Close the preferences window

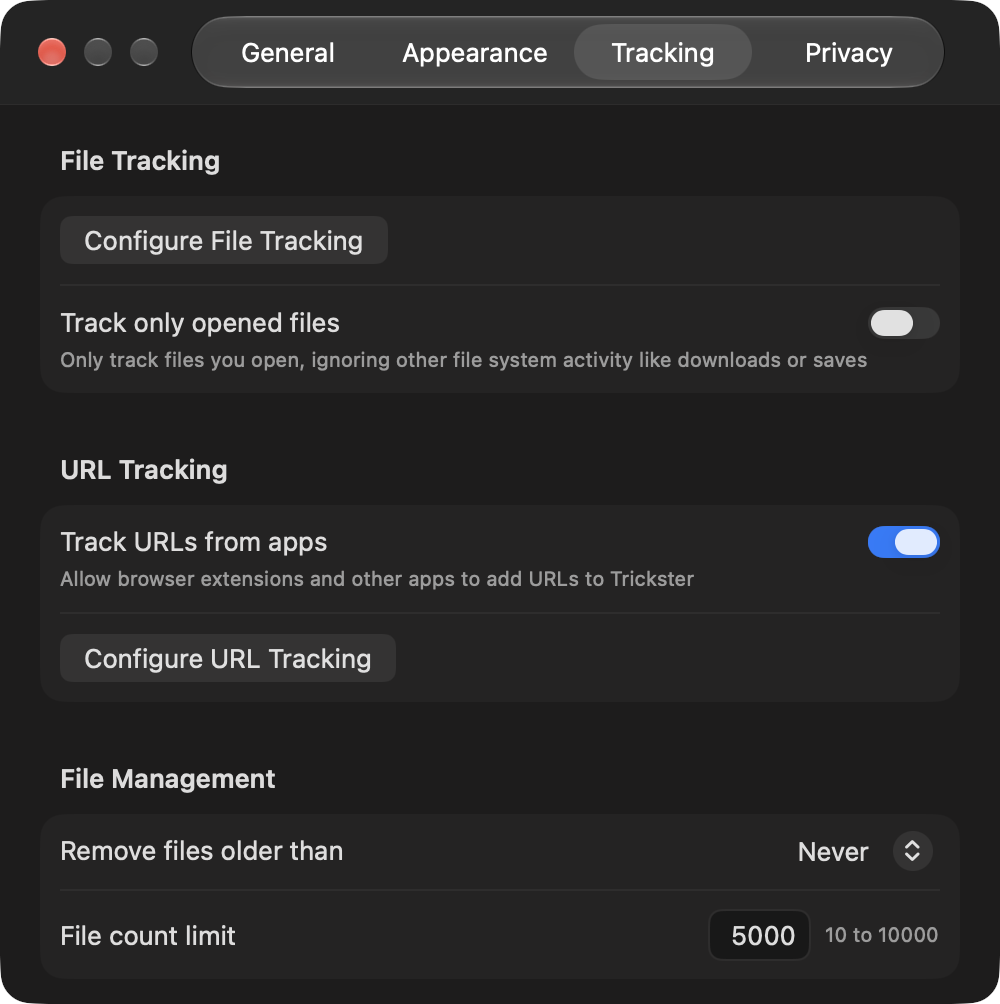pyautogui.click(x=52, y=52)
